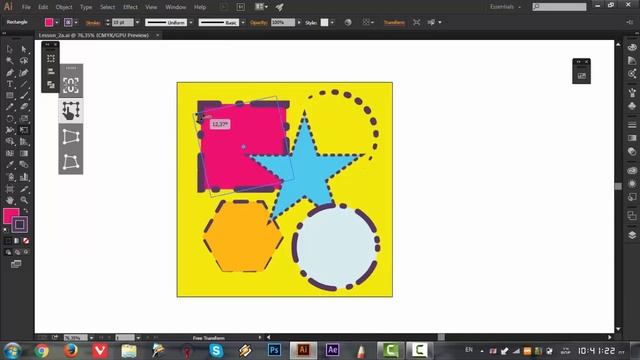
Task: Expand the opacity slider arrow
Action: point(299,22)
